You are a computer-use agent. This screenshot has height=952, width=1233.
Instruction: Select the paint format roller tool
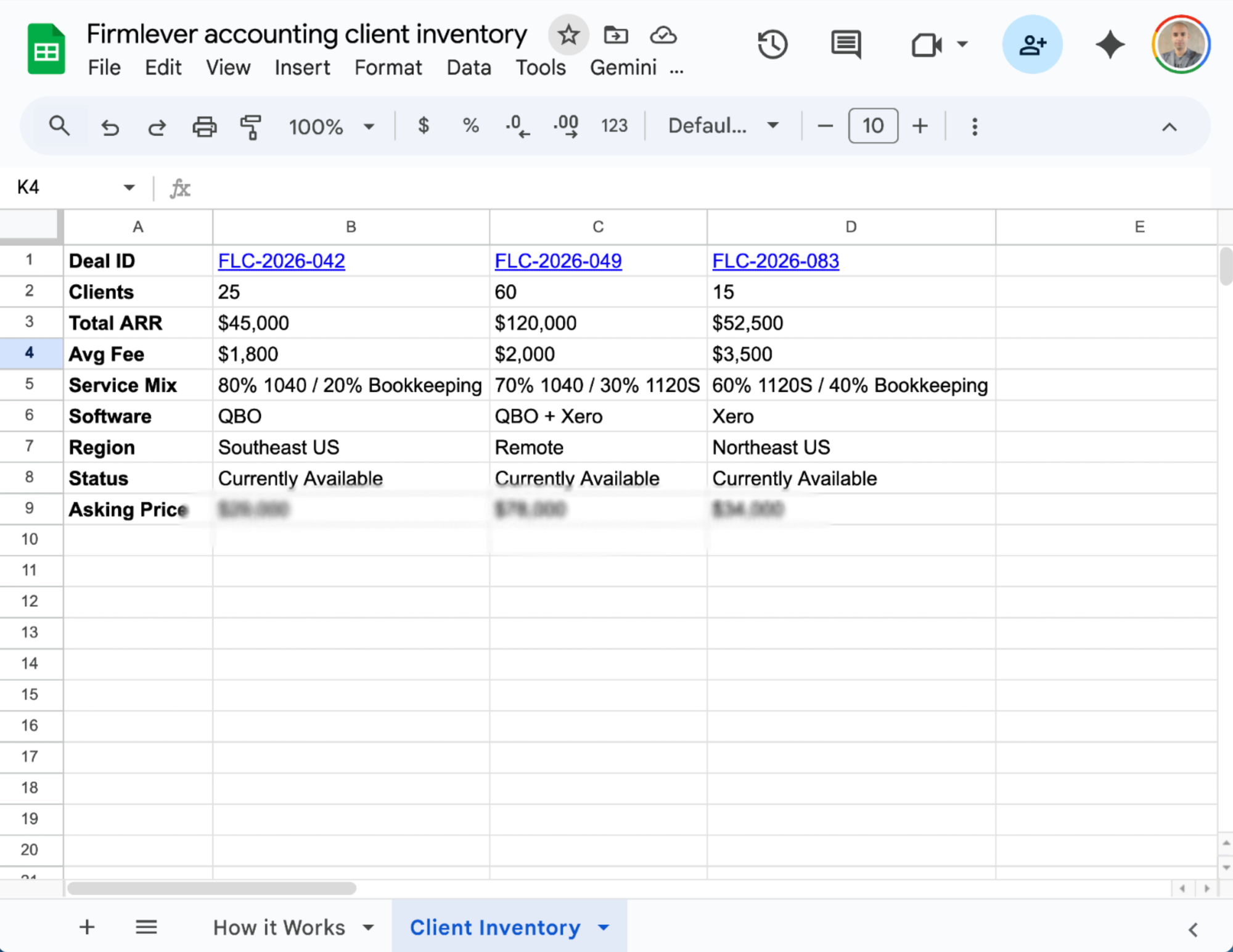[x=251, y=127]
